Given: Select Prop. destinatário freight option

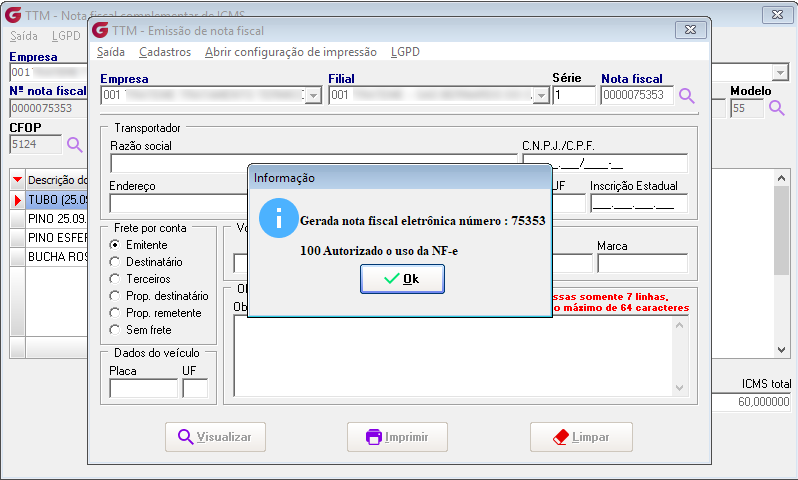Looking at the screenshot, I should (x=115, y=296).
